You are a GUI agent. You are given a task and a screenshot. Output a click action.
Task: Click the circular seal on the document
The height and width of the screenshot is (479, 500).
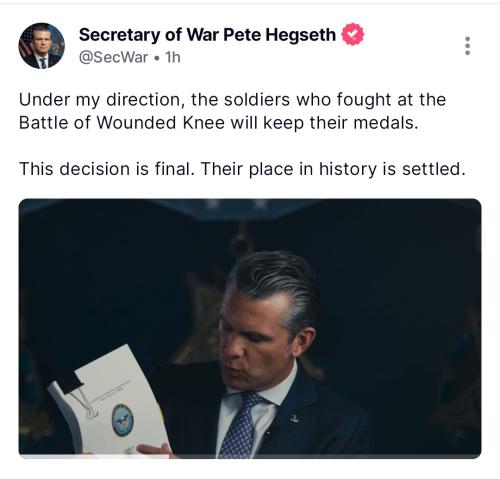pos(123,420)
